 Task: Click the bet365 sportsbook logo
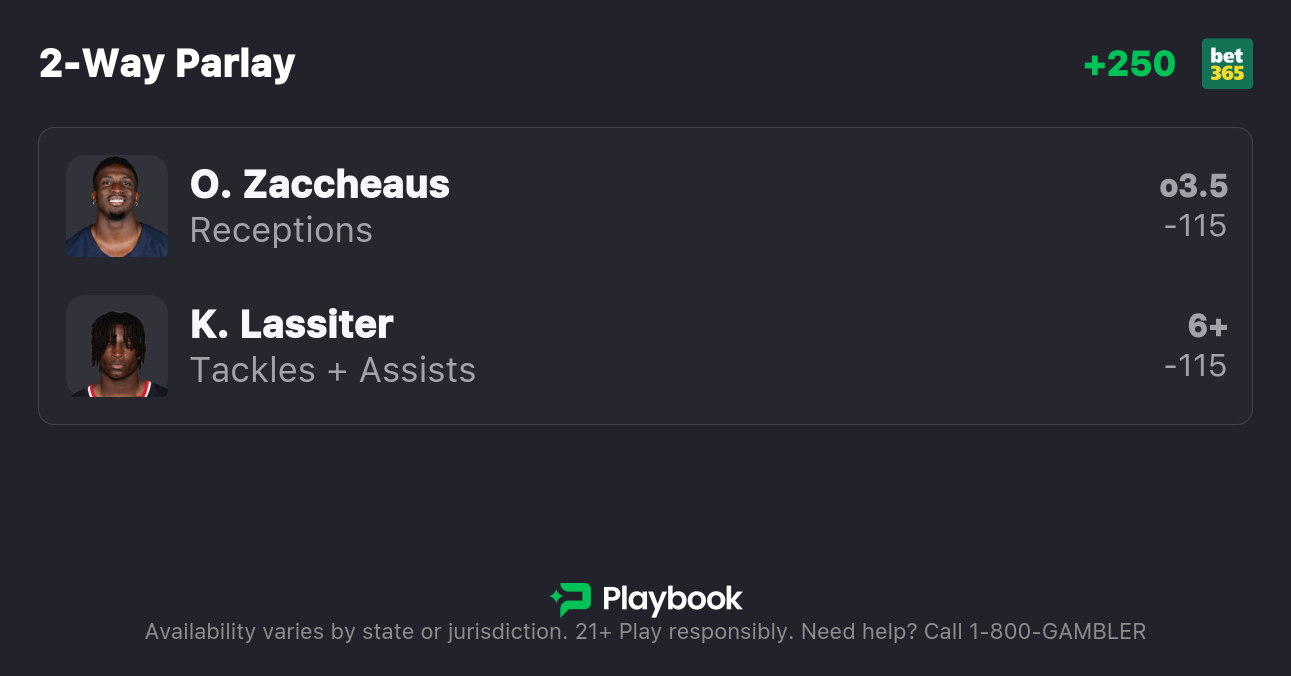pos(1227,64)
